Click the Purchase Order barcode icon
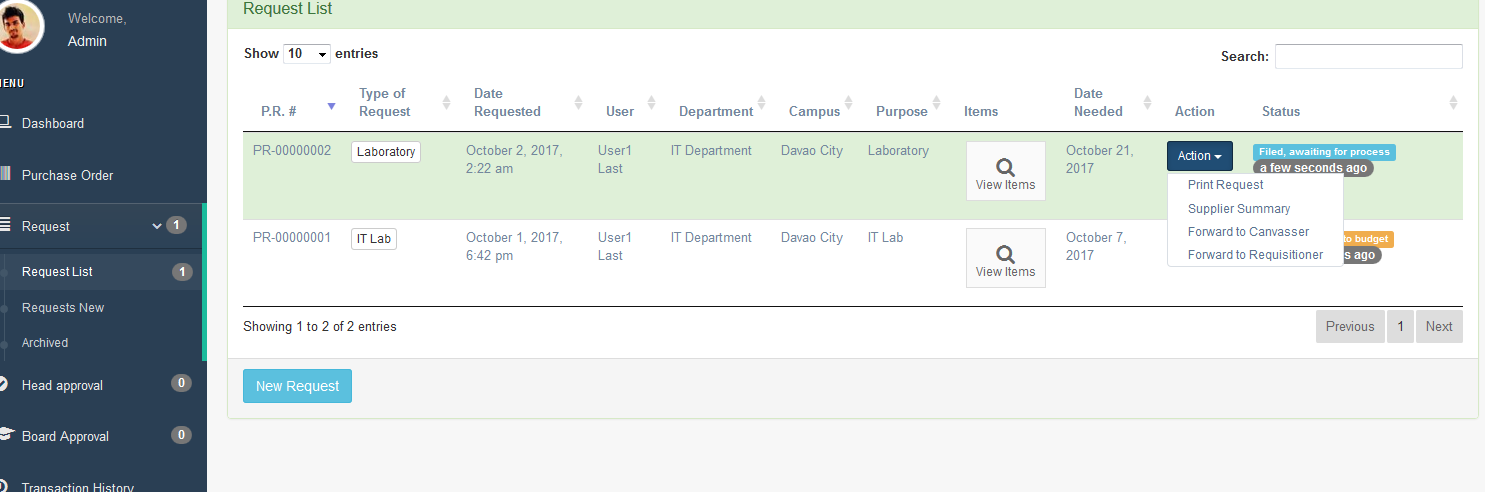 4,175
